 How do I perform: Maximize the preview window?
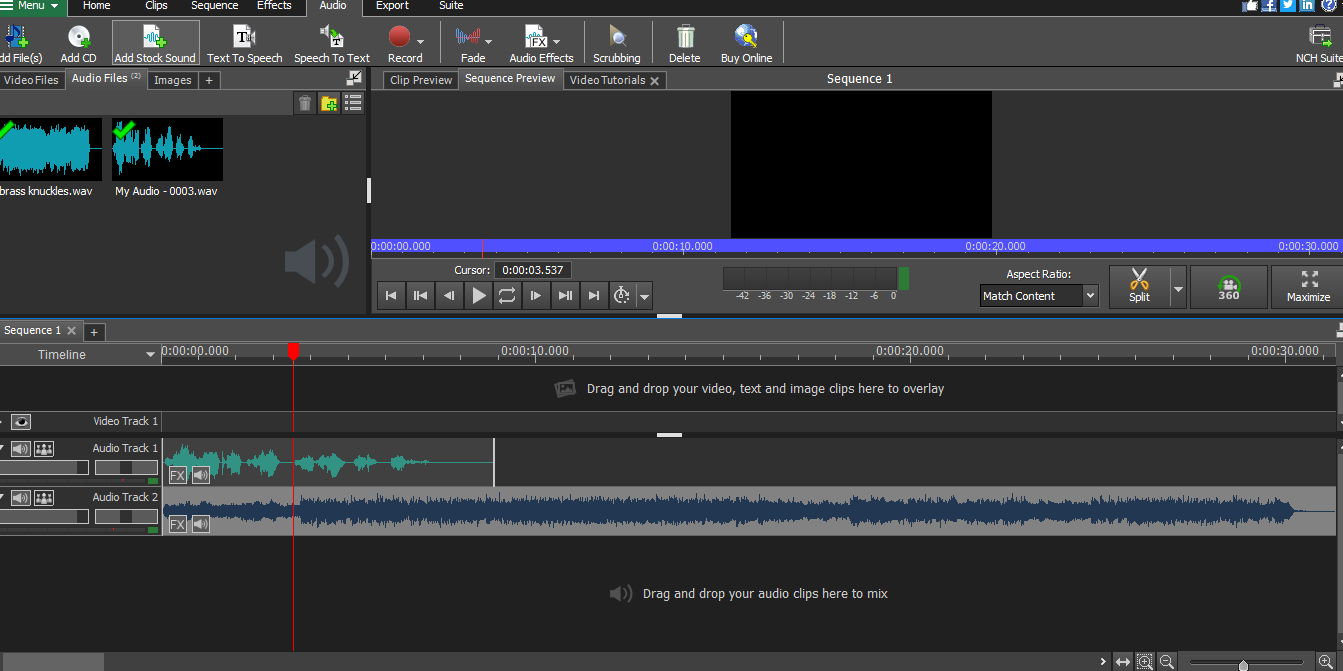[x=1308, y=286]
